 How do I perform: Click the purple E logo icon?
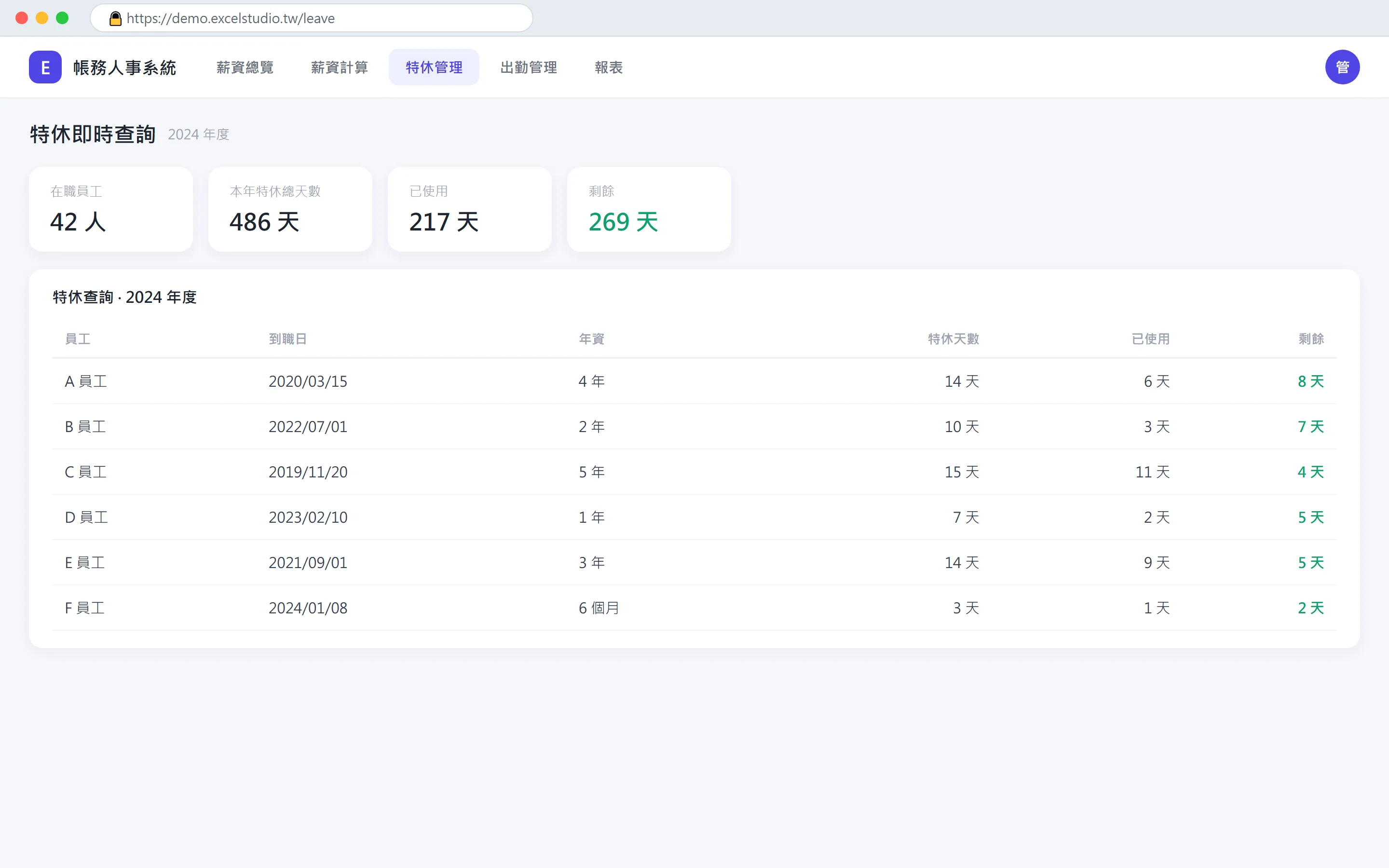45,67
